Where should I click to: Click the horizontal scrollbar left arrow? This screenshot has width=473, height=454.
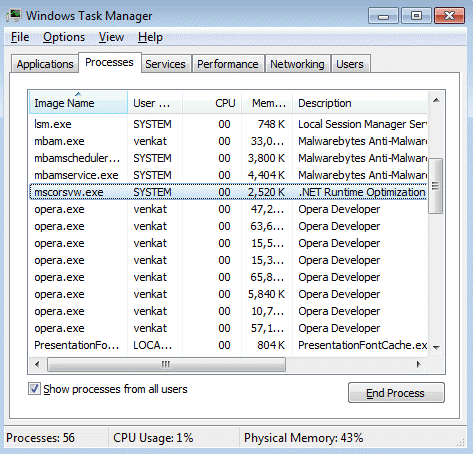point(37,364)
